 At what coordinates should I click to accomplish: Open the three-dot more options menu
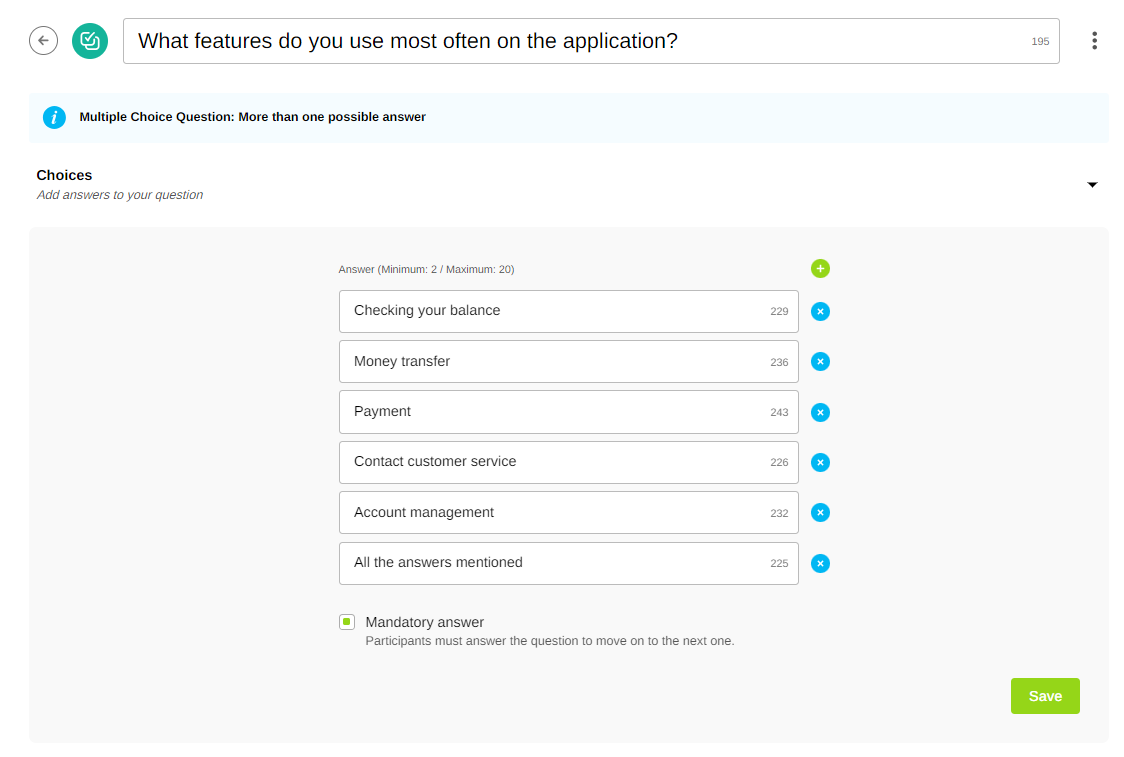click(x=1094, y=41)
